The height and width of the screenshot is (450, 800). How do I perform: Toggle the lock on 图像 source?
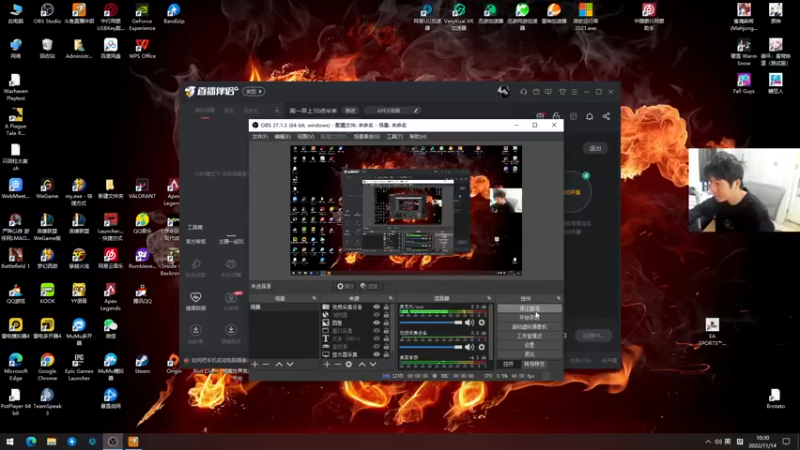click(x=386, y=323)
